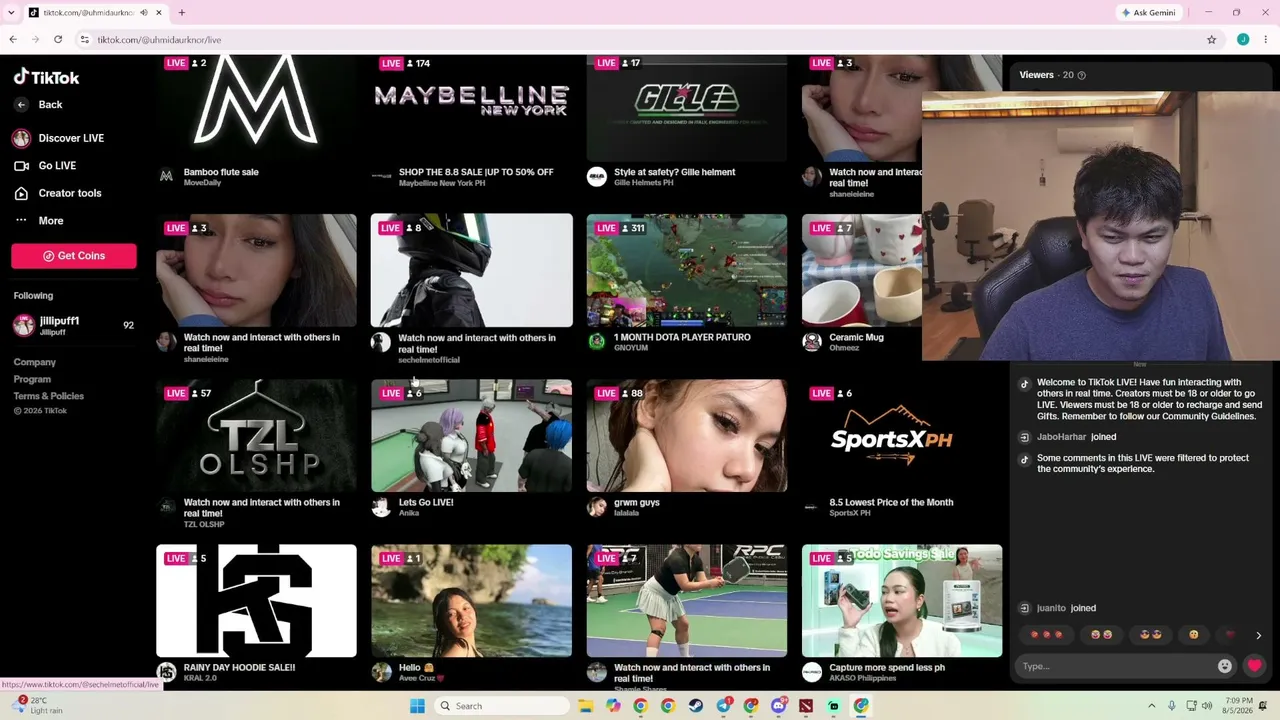Click the Back arrow icon in sidebar

tap(21, 104)
